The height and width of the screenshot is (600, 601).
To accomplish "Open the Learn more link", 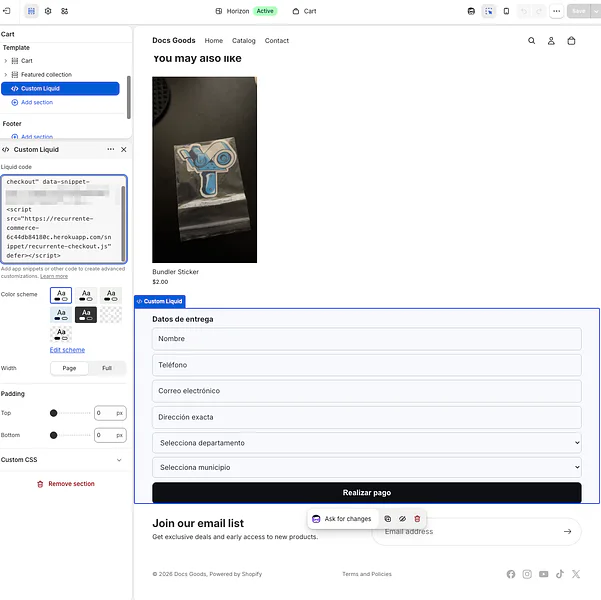I will (54, 276).
